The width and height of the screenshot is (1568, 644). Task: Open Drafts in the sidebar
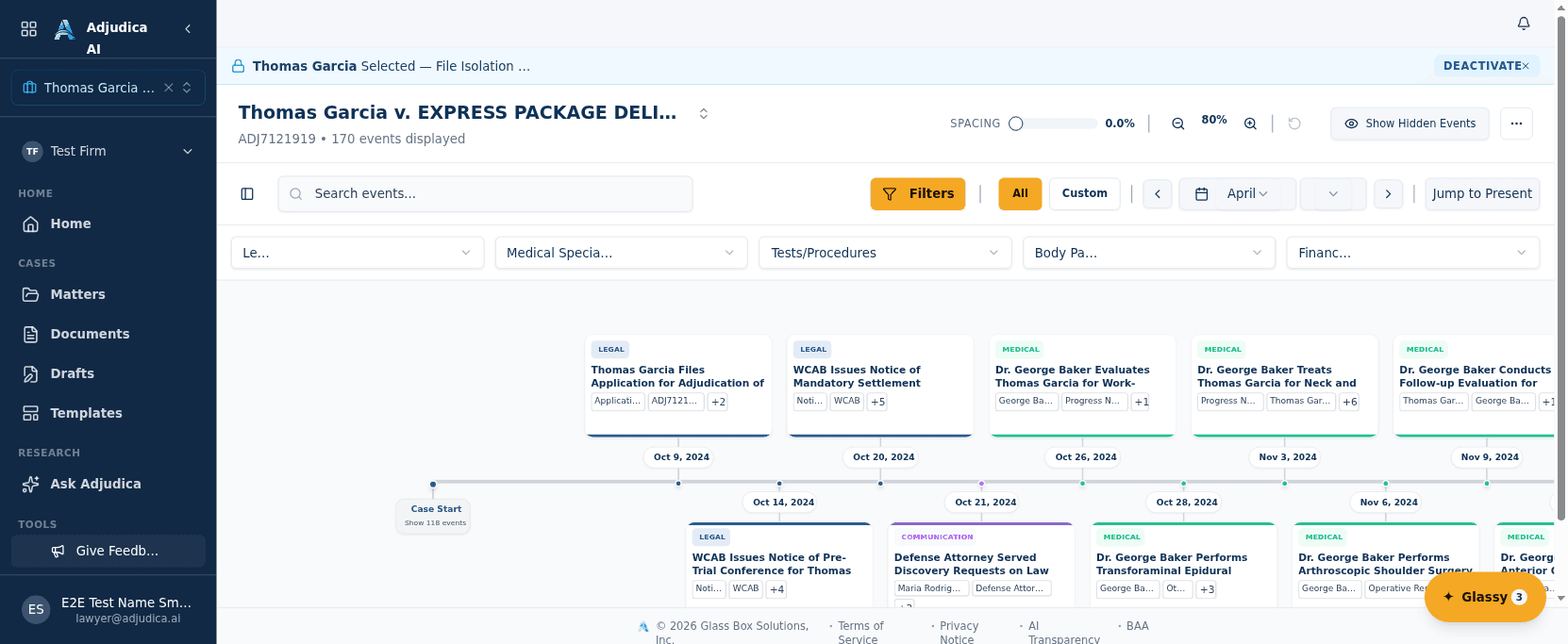108,373
